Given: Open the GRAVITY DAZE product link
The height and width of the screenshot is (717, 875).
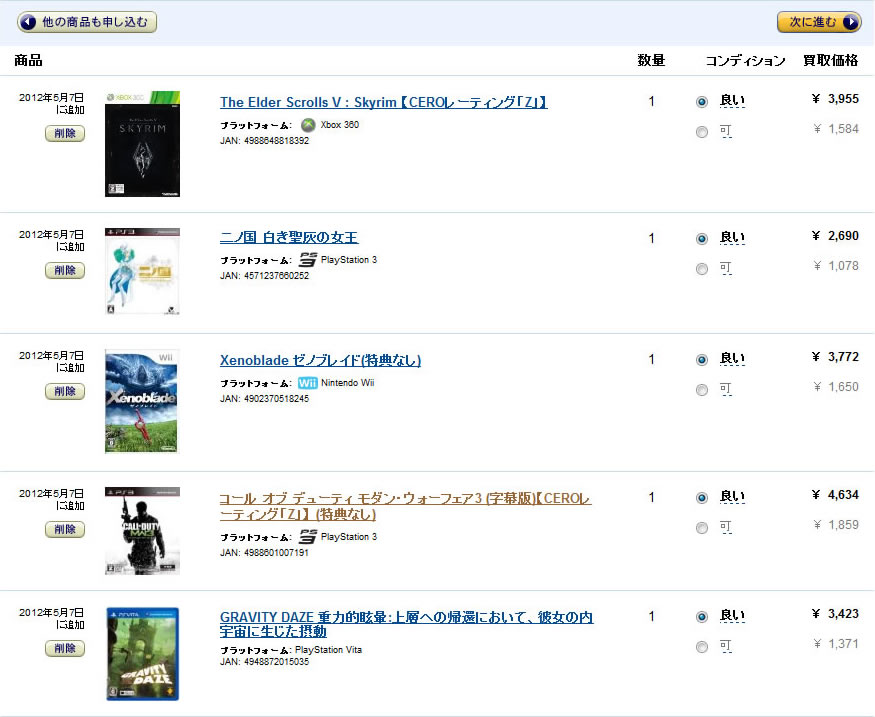Looking at the screenshot, I should 406,624.
